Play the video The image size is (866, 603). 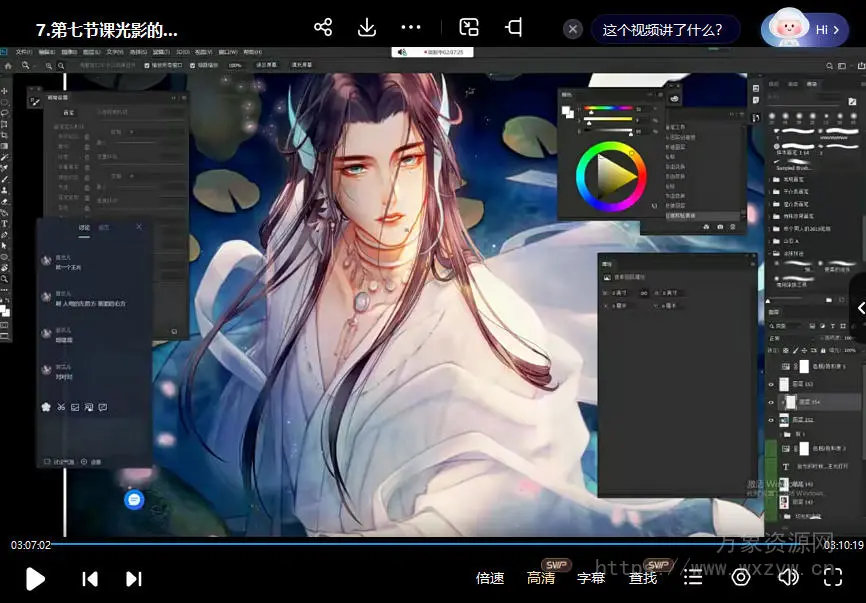[x=35, y=578]
